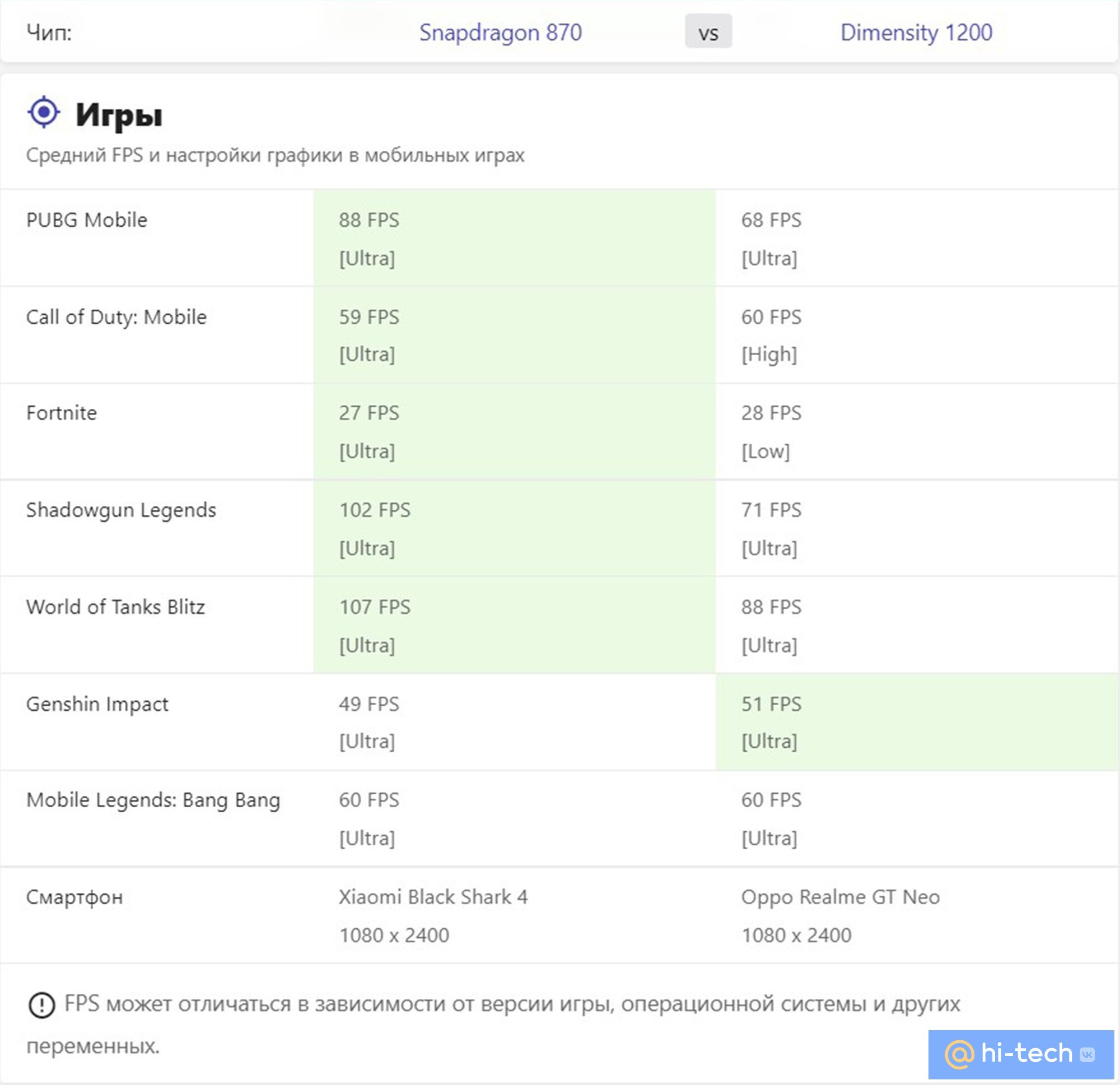Open the Snapdragon 870 chip link

tap(501, 32)
